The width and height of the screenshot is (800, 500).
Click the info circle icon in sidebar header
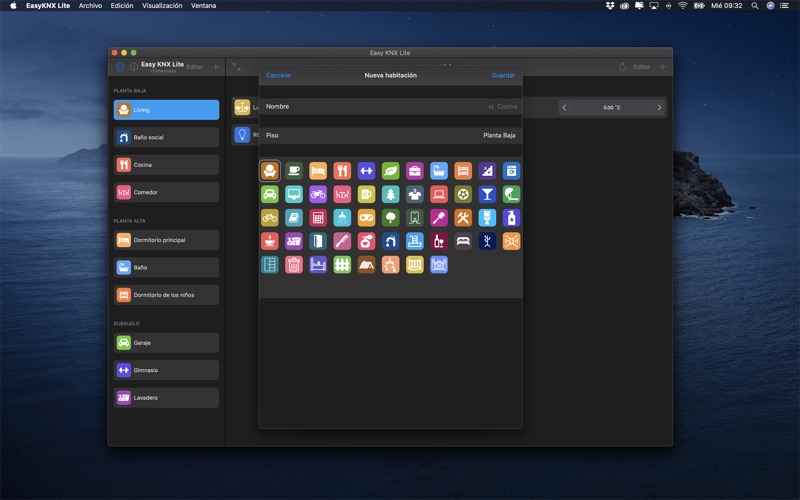tap(134, 67)
